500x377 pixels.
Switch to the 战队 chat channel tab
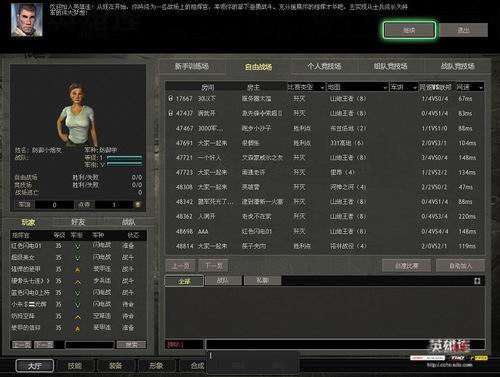pos(223,280)
